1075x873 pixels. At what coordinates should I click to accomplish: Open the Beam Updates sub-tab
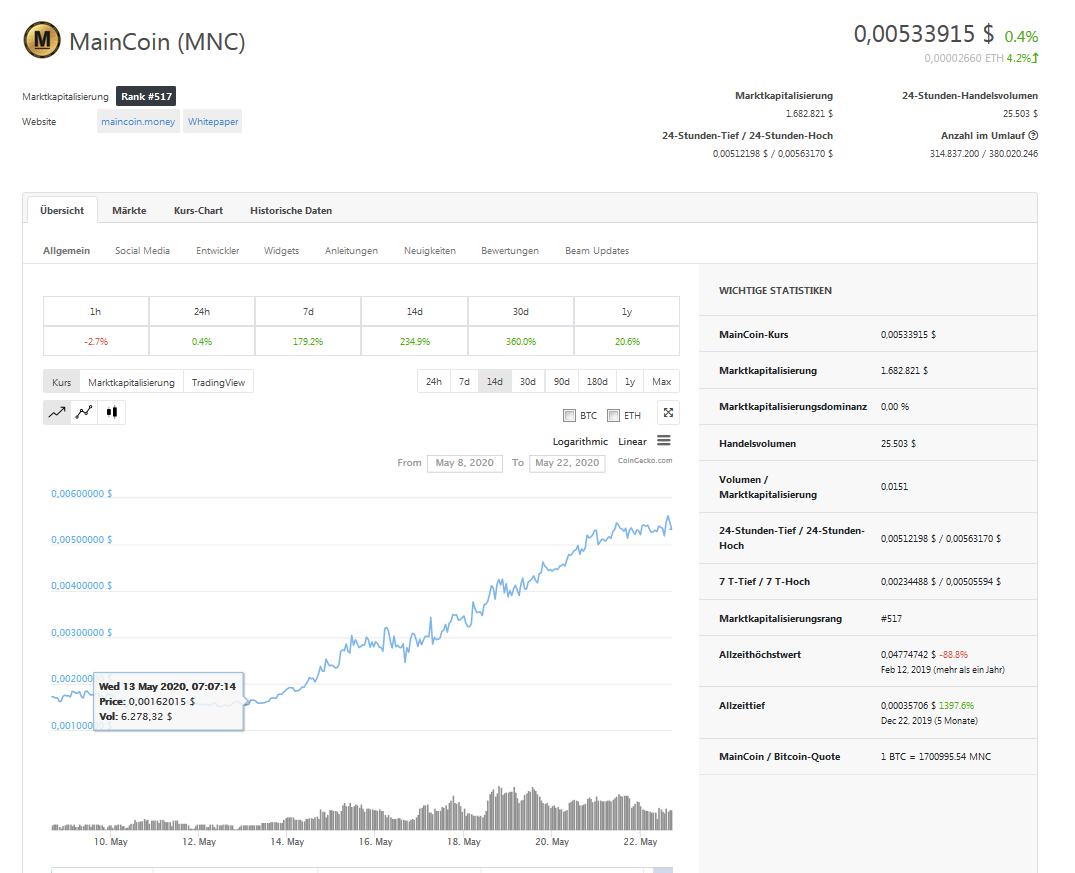[x=597, y=251]
